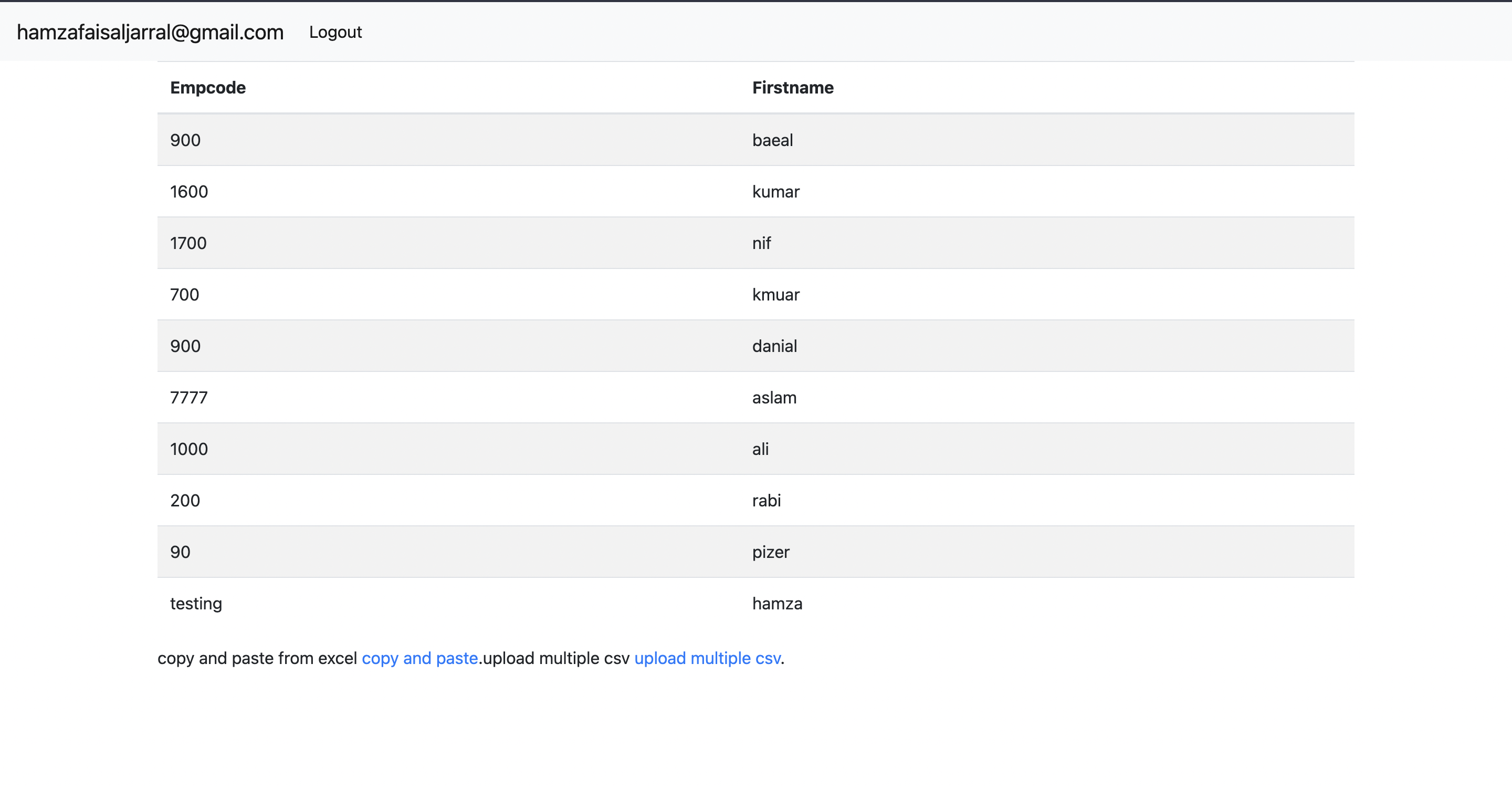Click the Firstname column header

click(792, 87)
